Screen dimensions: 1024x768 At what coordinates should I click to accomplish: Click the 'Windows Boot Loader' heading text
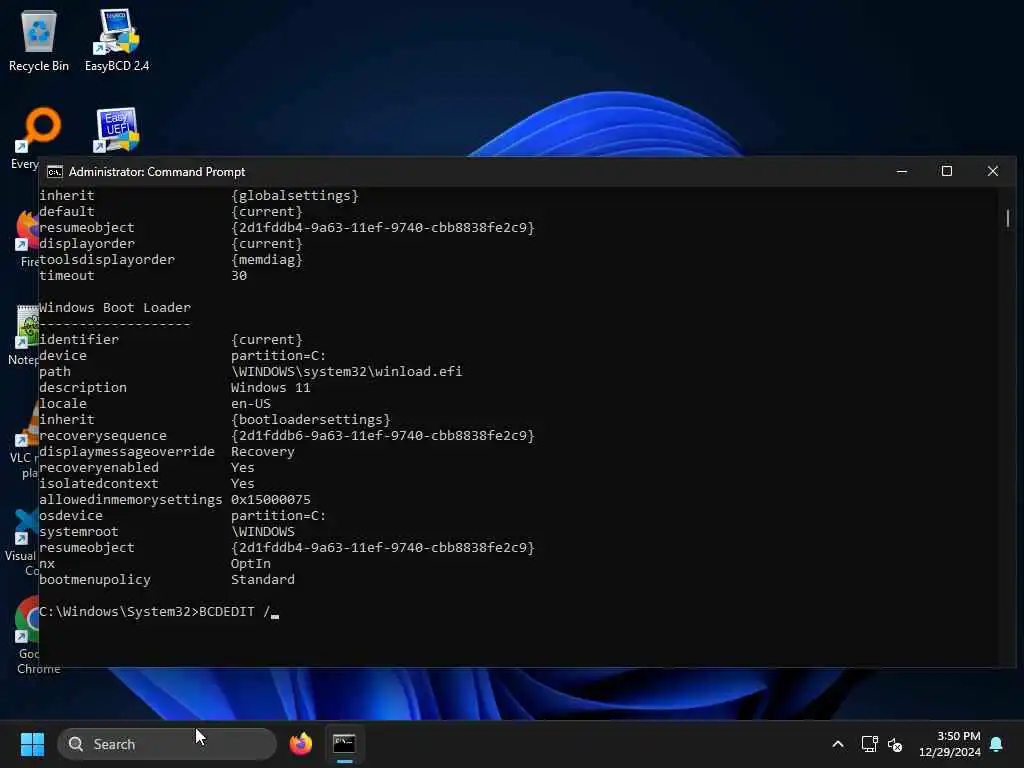[x=115, y=307]
